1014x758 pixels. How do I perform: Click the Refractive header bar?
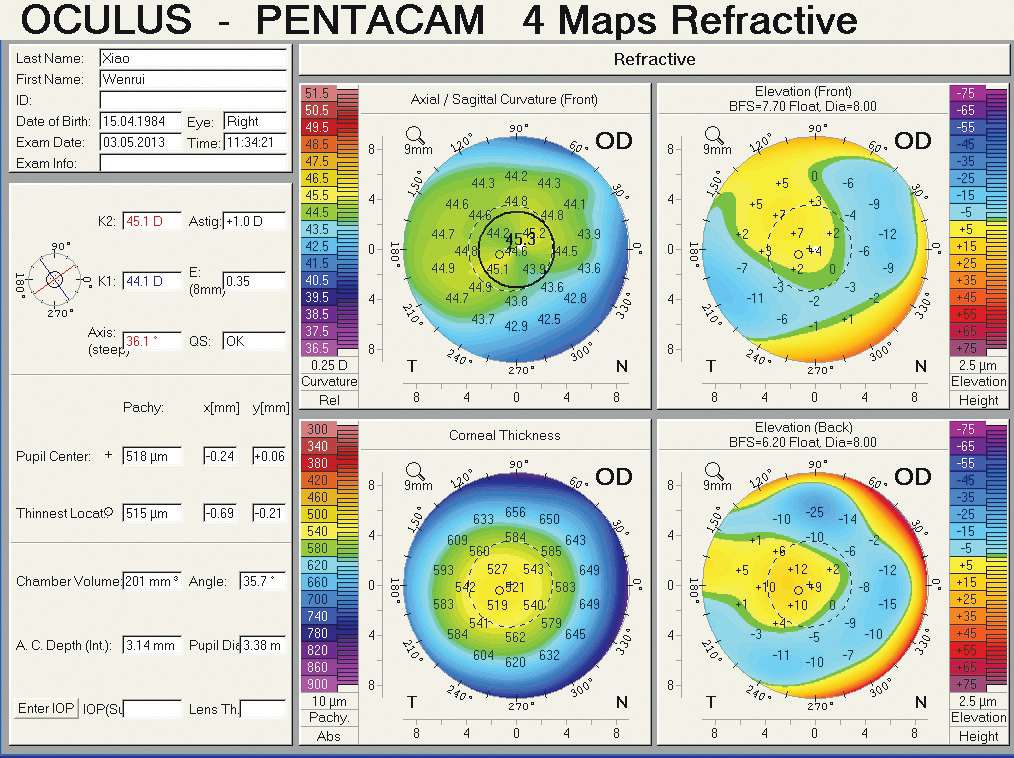[x=654, y=60]
